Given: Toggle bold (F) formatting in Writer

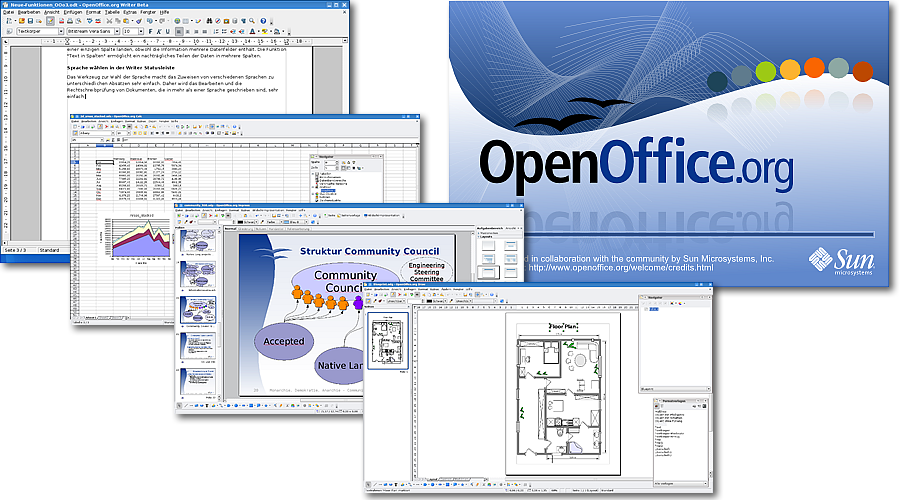Looking at the screenshot, I should point(150,31).
